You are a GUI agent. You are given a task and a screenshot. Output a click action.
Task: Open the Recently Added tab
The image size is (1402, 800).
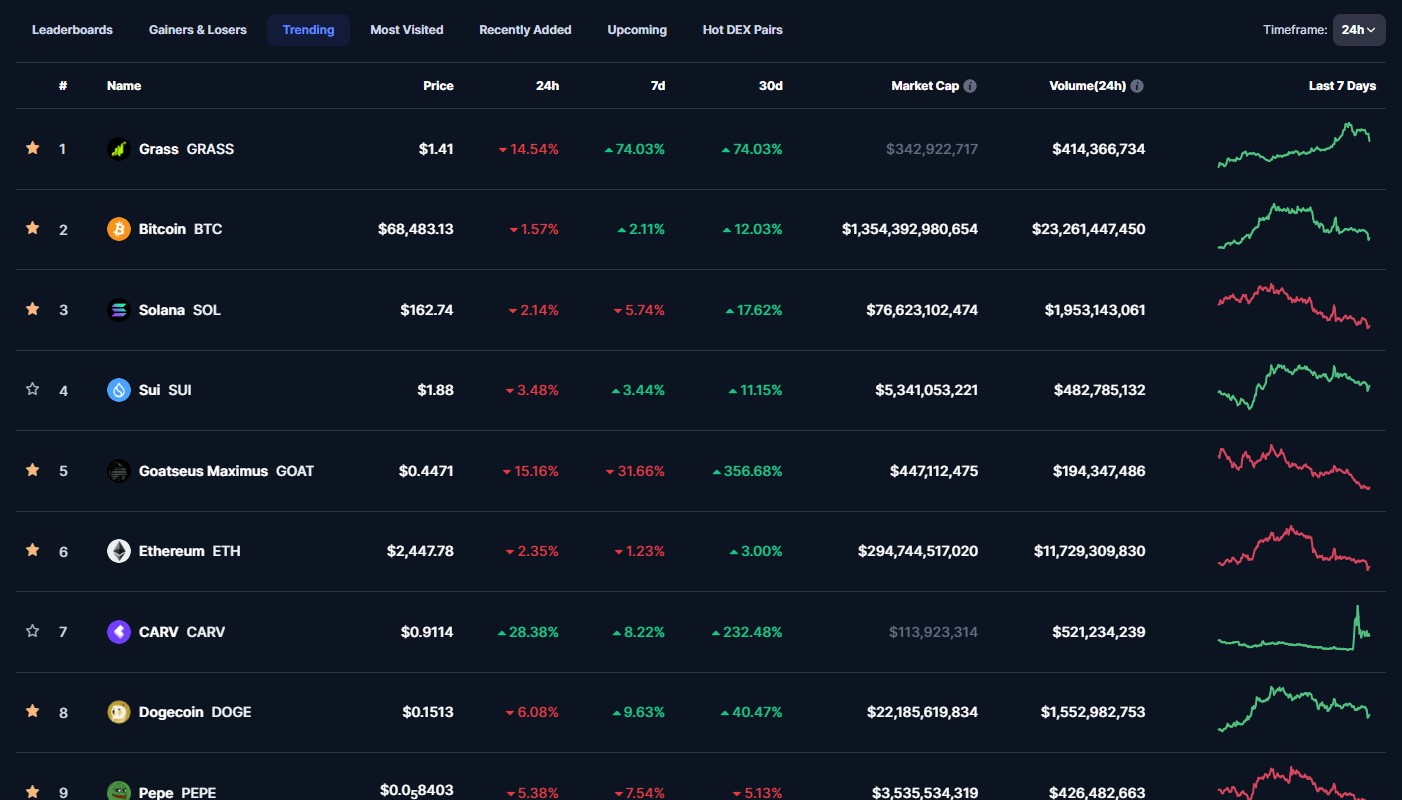(x=525, y=30)
